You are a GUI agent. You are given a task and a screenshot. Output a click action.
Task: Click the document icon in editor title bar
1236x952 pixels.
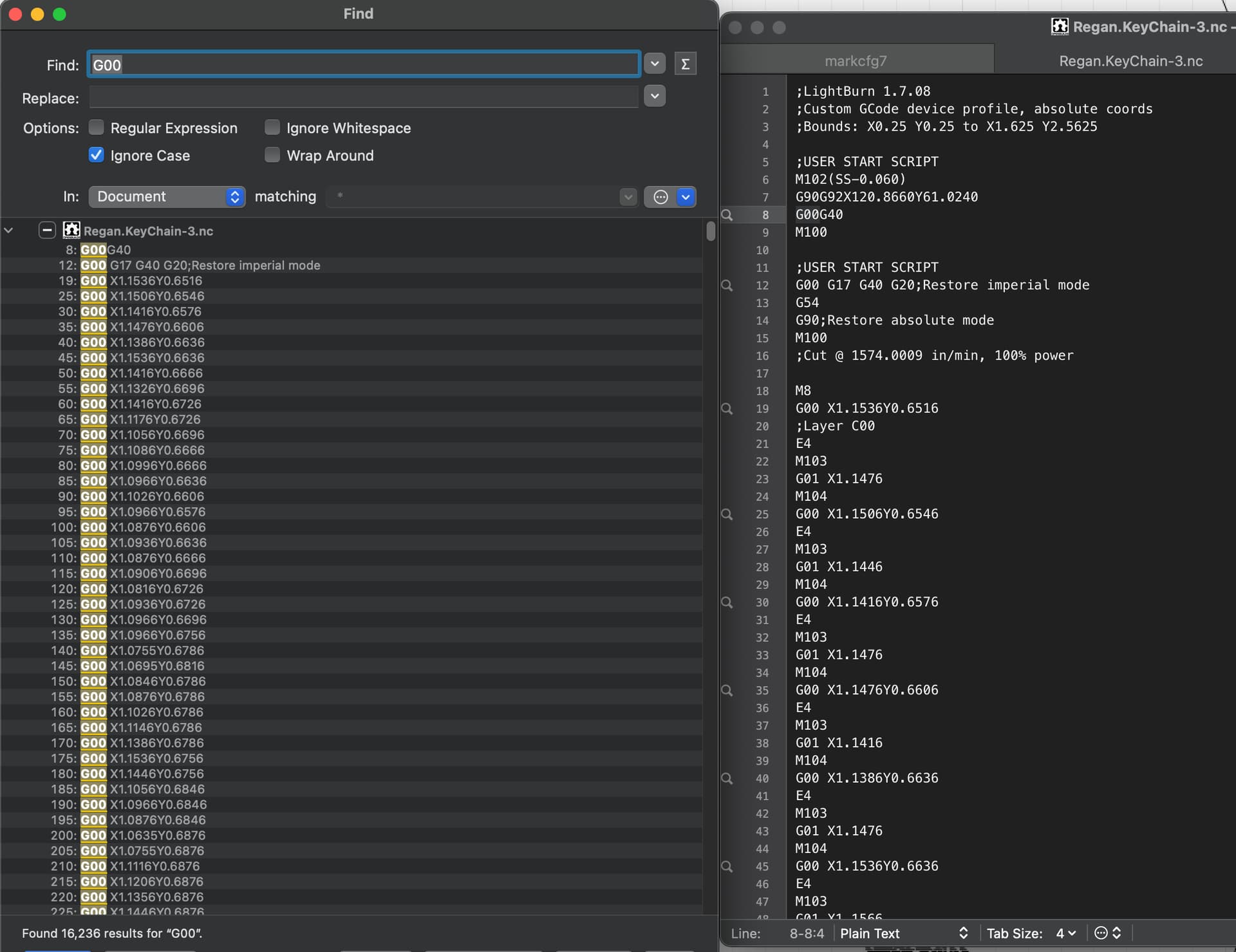click(1059, 26)
